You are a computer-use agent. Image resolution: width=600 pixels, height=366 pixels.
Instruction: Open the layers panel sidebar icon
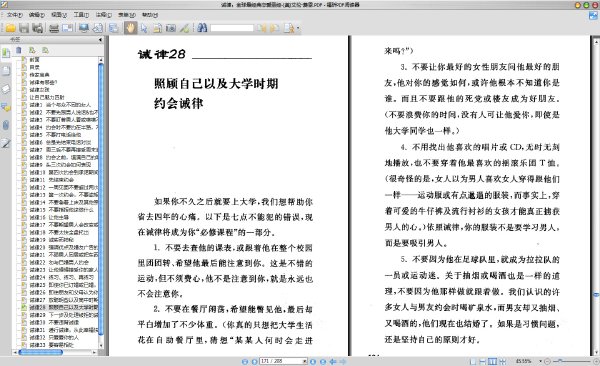pyautogui.click(x=6, y=89)
